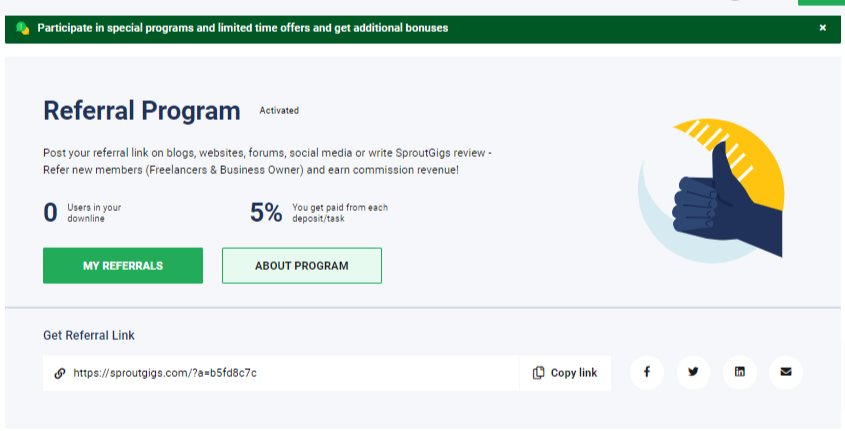Share referral link on Facebook
Image resolution: width=845 pixels, height=431 pixels.
[x=647, y=372]
